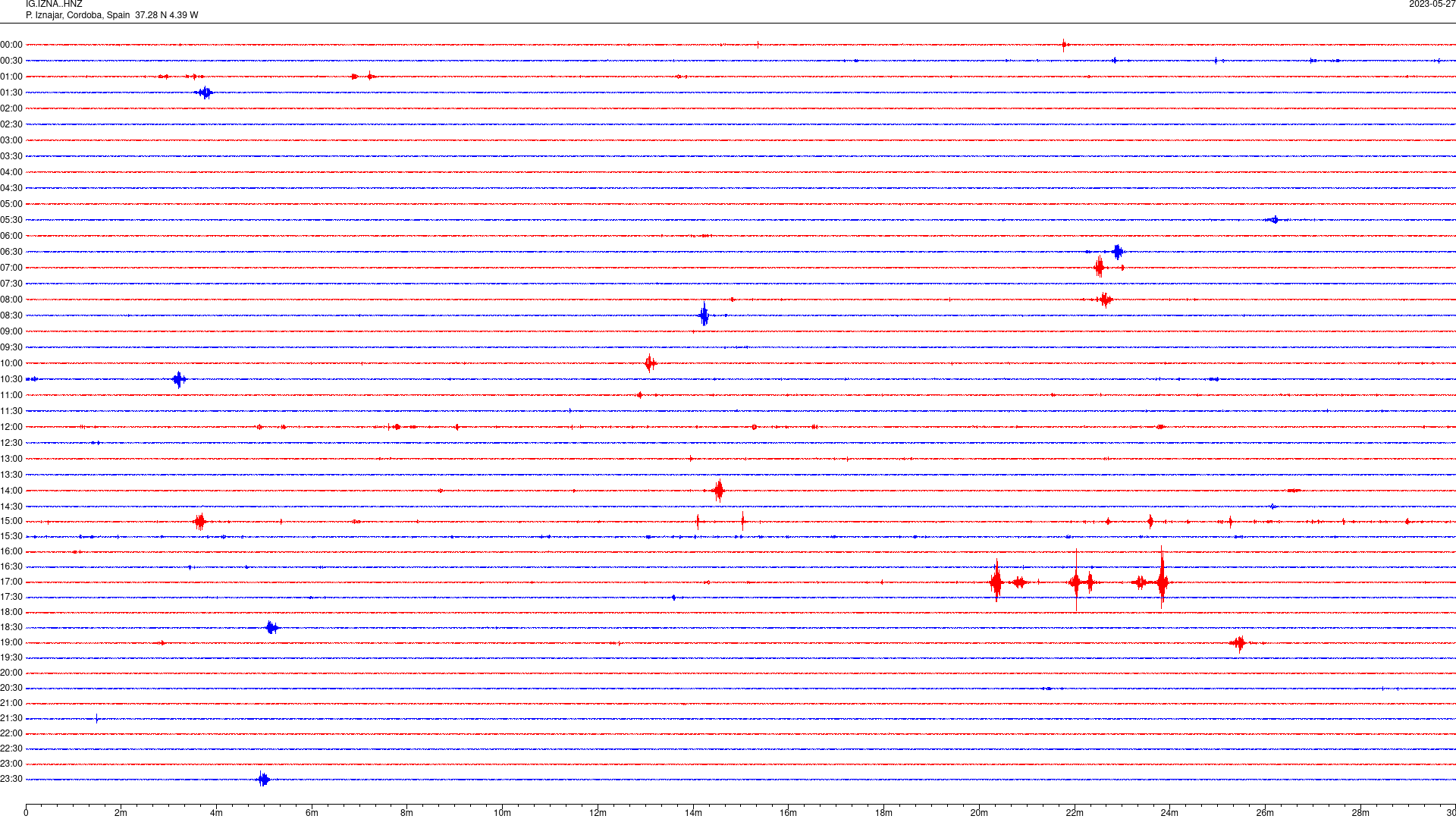Select the 10:00 time label
Viewport: 1456px width, 819px height.
coord(11,363)
